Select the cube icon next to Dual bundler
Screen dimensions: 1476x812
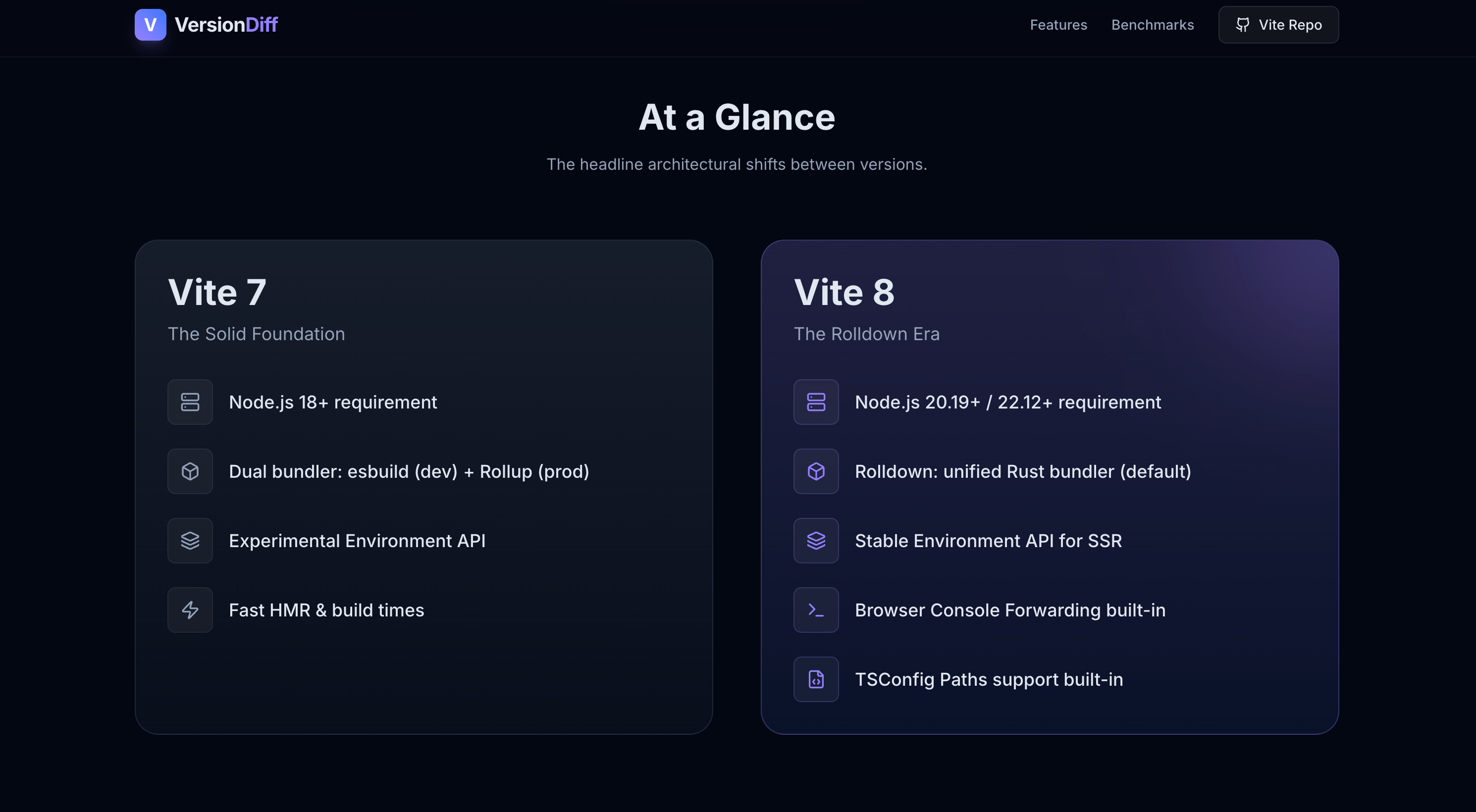tap(190, 471)
